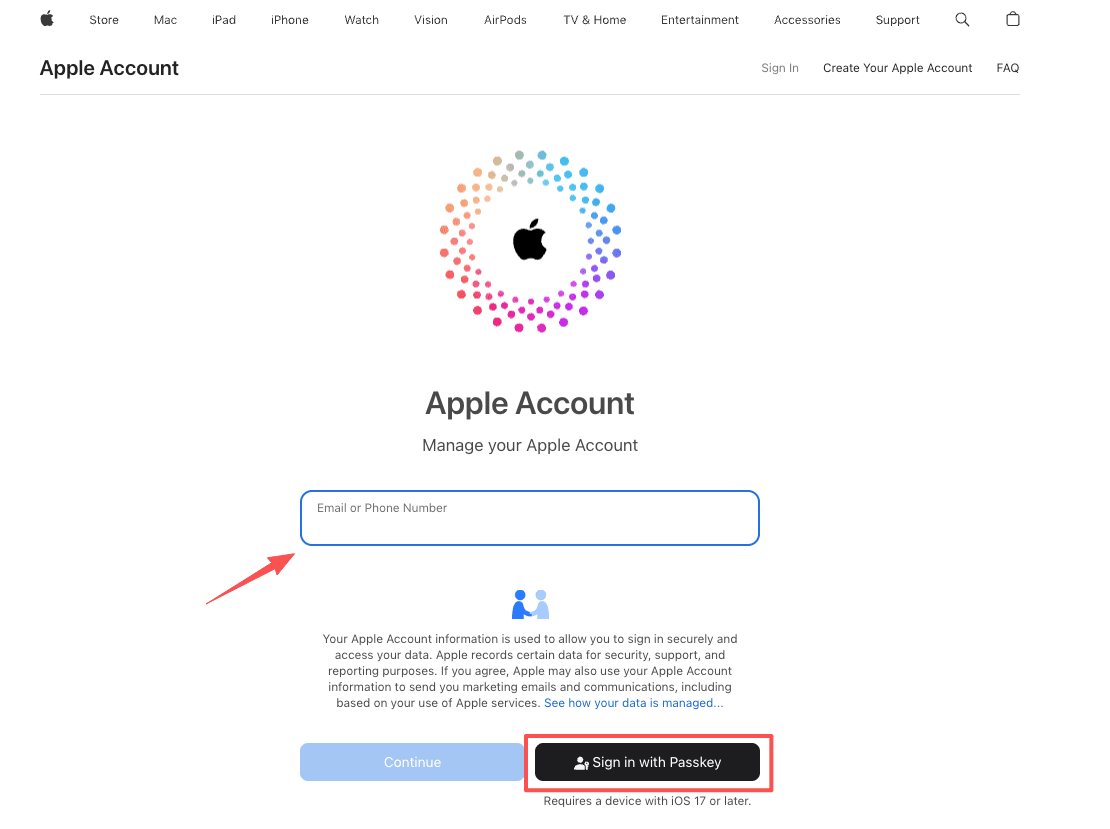Open the FAQ link
The width and height of the screenshot is (1110, 829).
(1007, 67)
